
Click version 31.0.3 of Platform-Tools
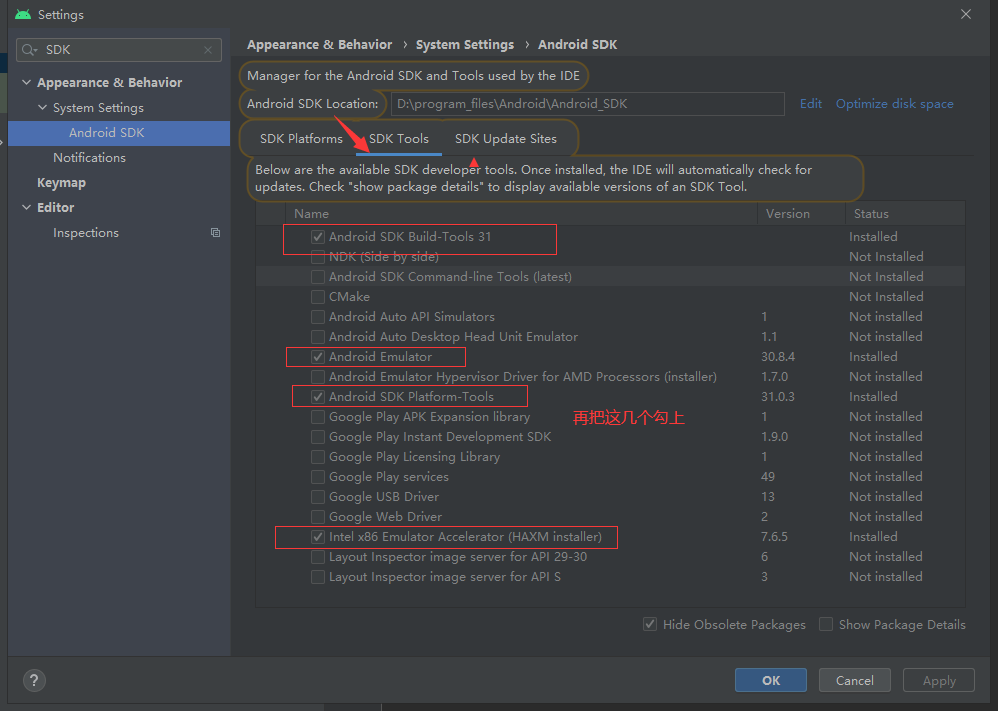tap(778, 397)
